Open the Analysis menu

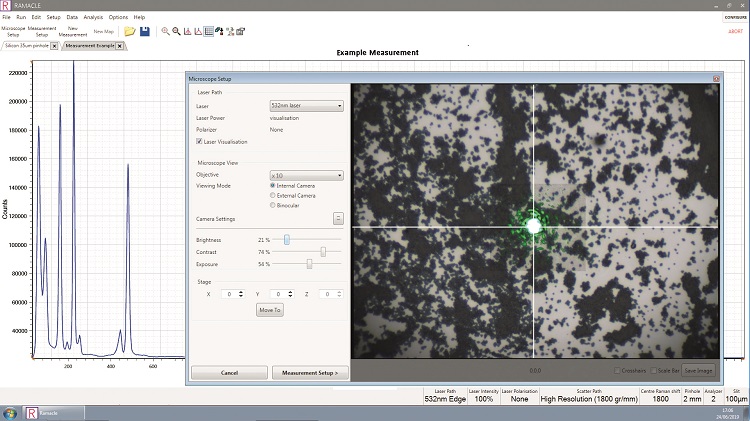coord(93,17)
